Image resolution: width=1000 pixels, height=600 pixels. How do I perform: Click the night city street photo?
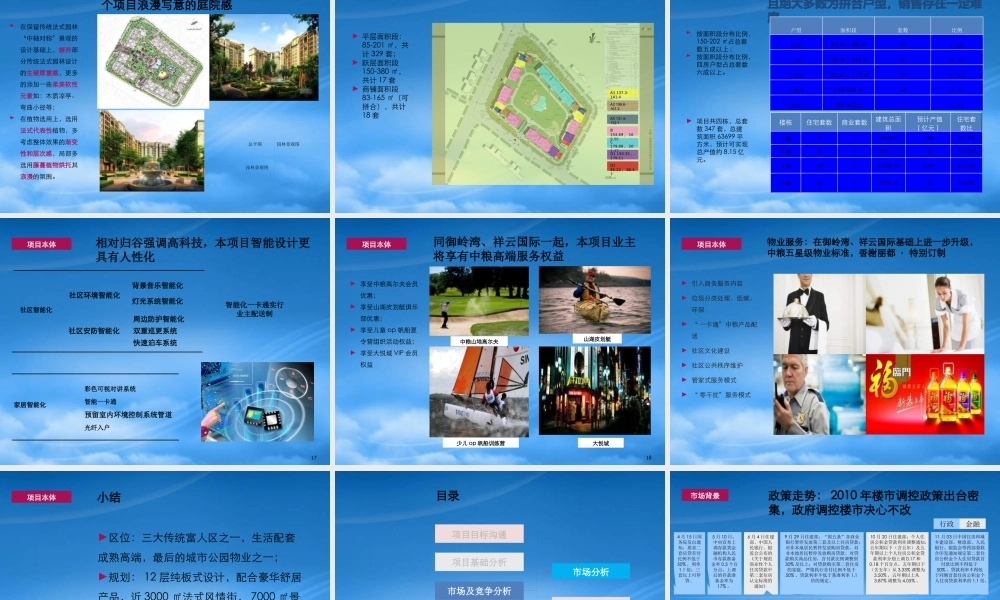coord(594,390)
